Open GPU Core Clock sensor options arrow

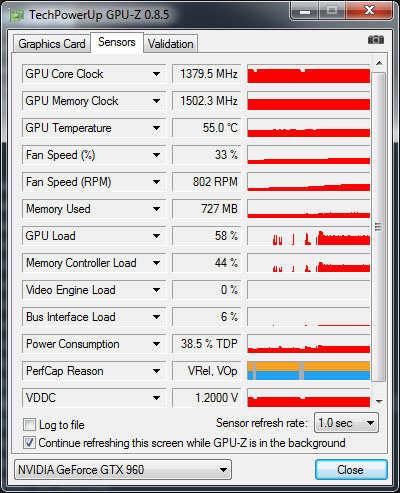pos(156,74)
